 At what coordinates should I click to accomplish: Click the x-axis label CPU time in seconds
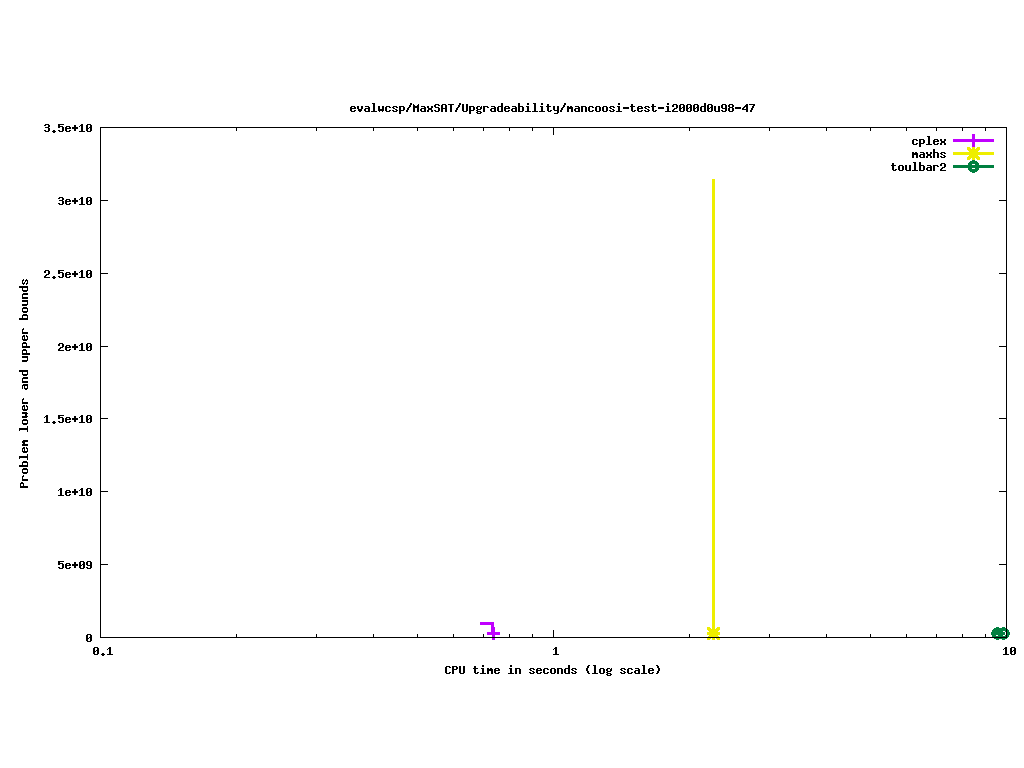click(x=552, y=670)
